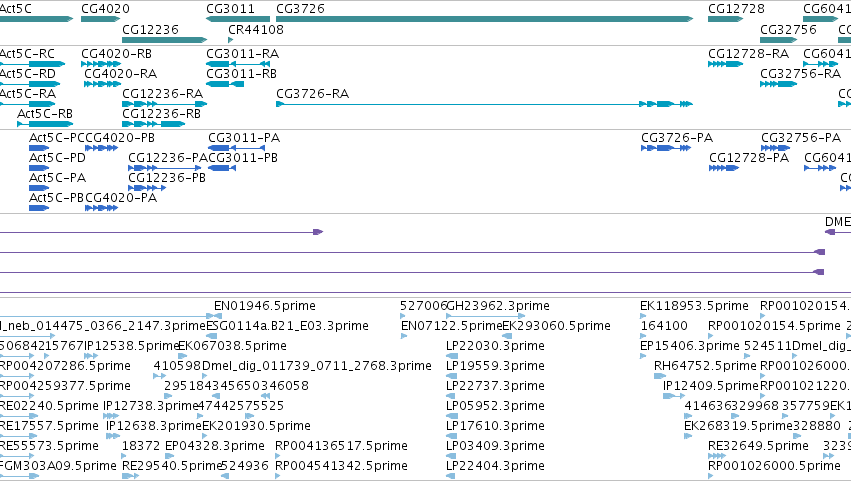Select the CG3011-RB transcript label
This screenshot has height=481, width=851.
coord(241,73)
